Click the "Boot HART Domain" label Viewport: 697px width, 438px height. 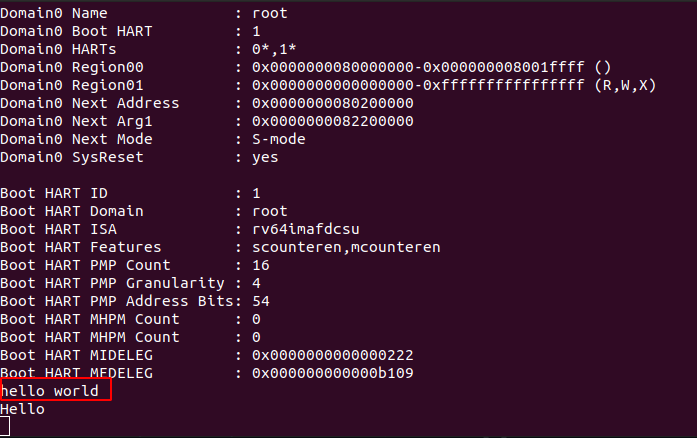[72, 211]
